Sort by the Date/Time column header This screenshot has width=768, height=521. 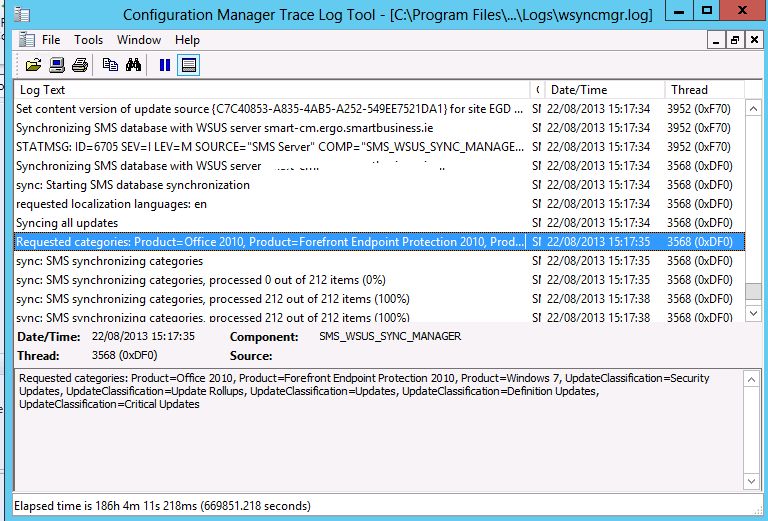[605, 90]
